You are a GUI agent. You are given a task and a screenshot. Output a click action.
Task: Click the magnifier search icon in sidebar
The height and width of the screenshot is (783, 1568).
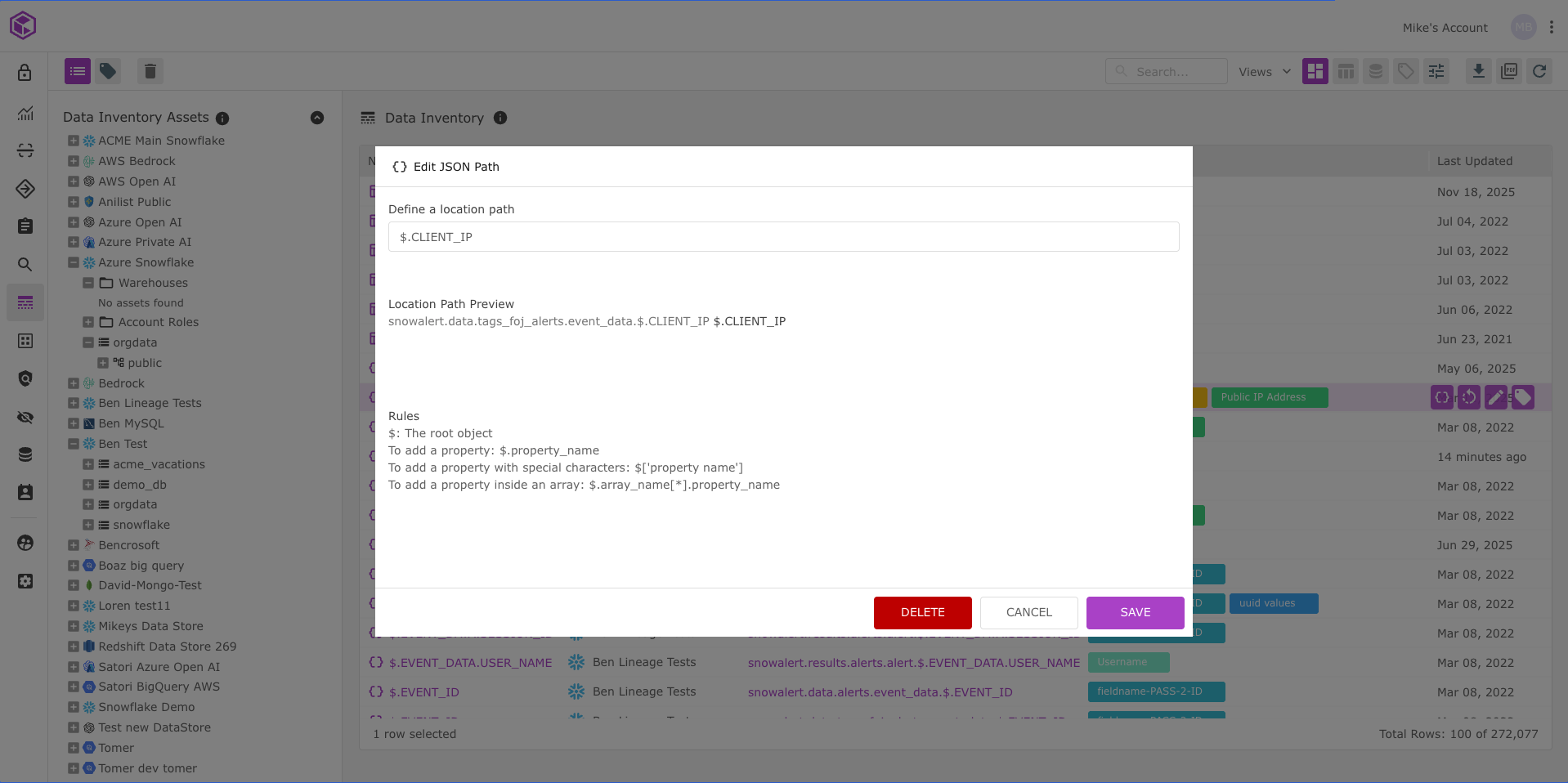click(25, 265)
